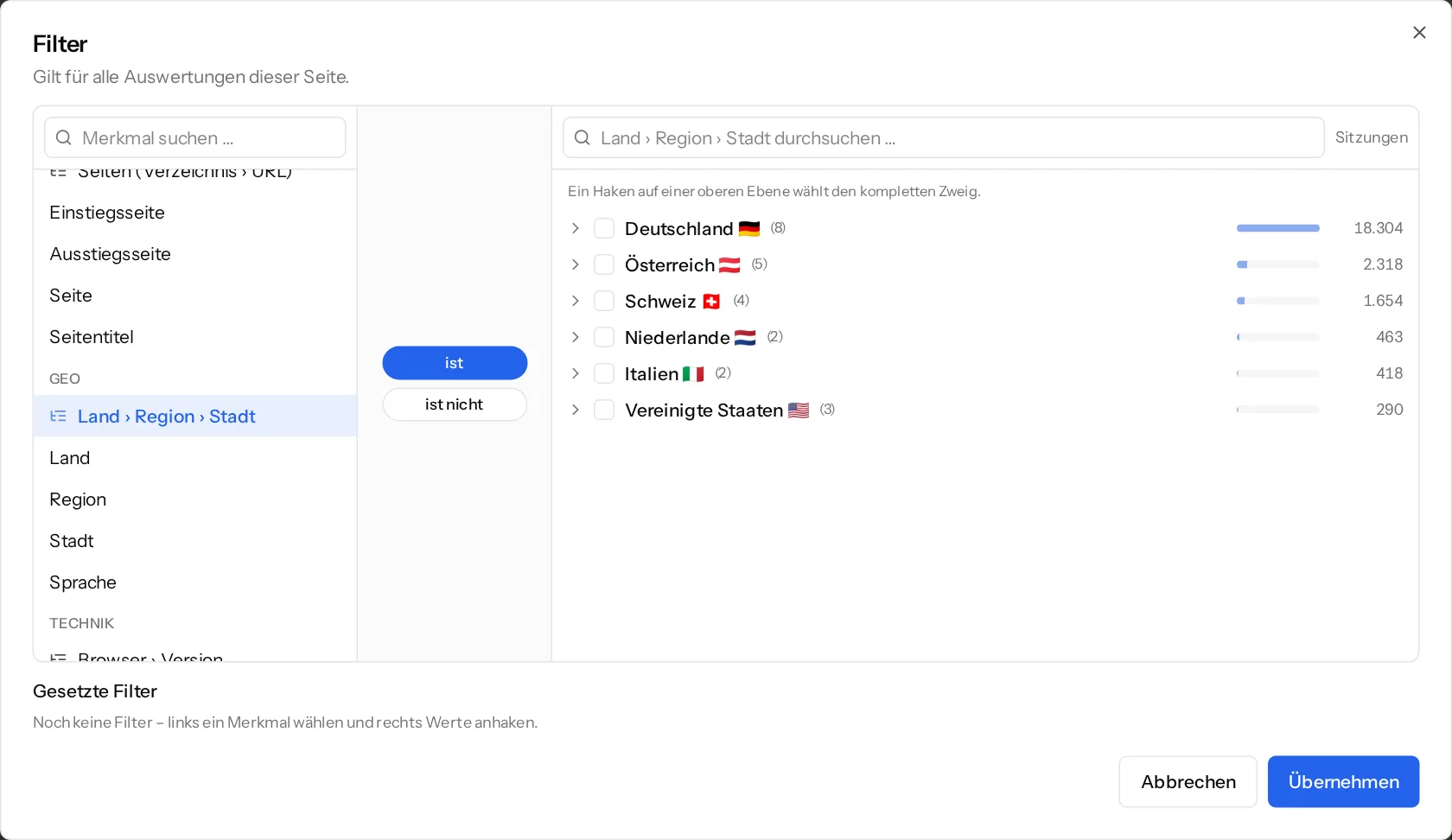Pick the Sprache attribute
1452x840 pixels.
(x=195, y=582)
